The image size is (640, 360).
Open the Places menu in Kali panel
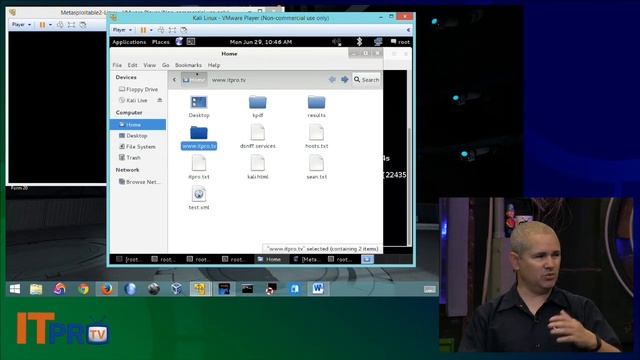pyautogui.click(x=160, y=42)
